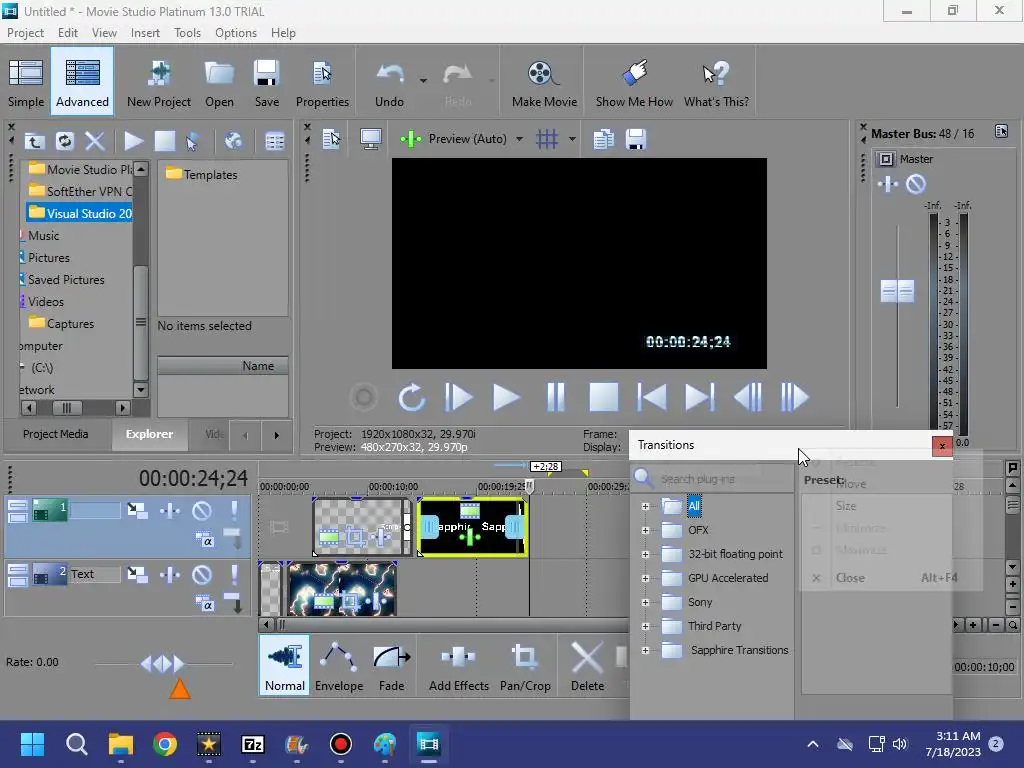Toggle compositing mode on track 1
The height and width of the screenshot is (768, 1024).
point(204,540)
